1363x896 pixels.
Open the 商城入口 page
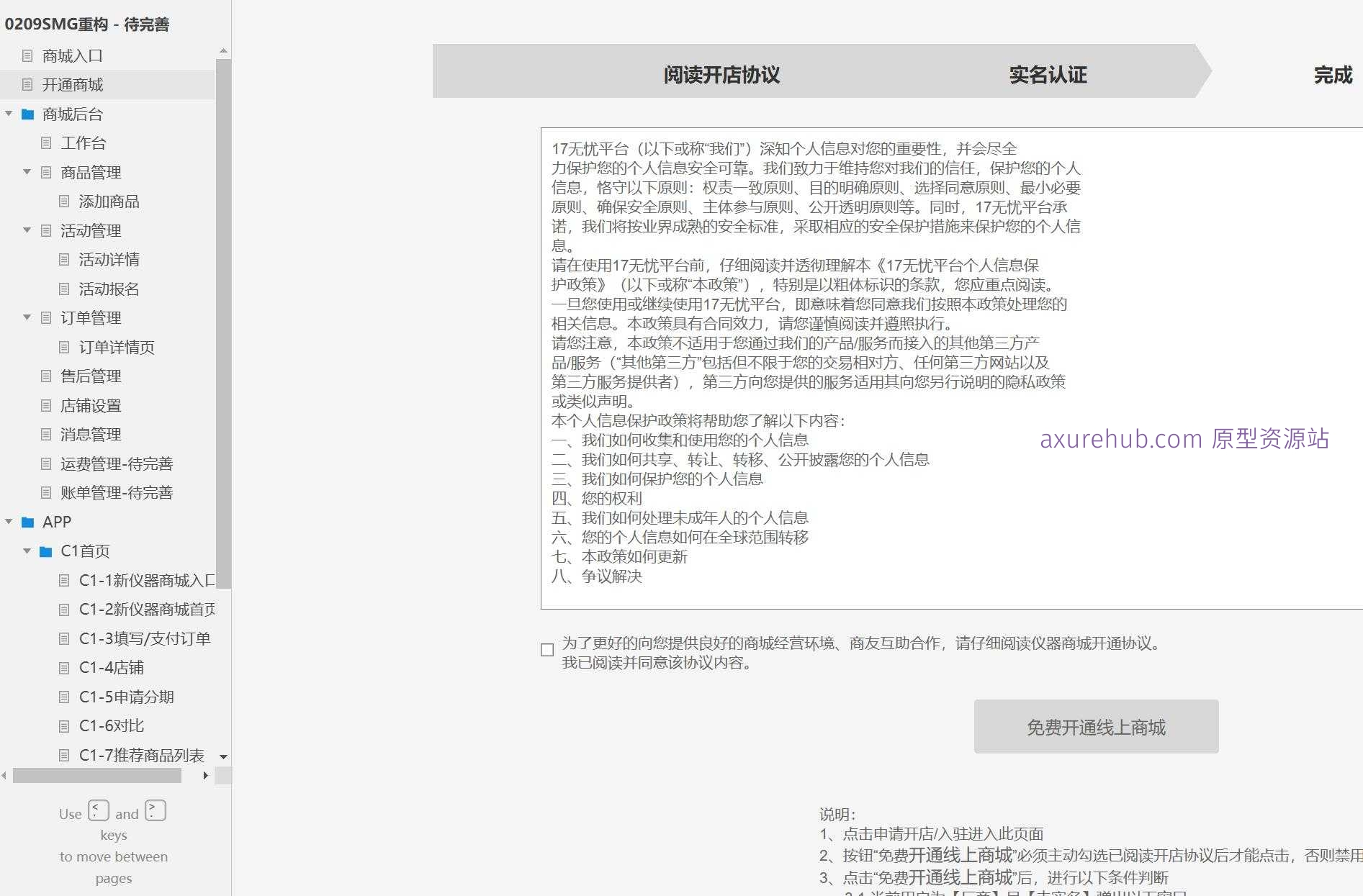72,55
